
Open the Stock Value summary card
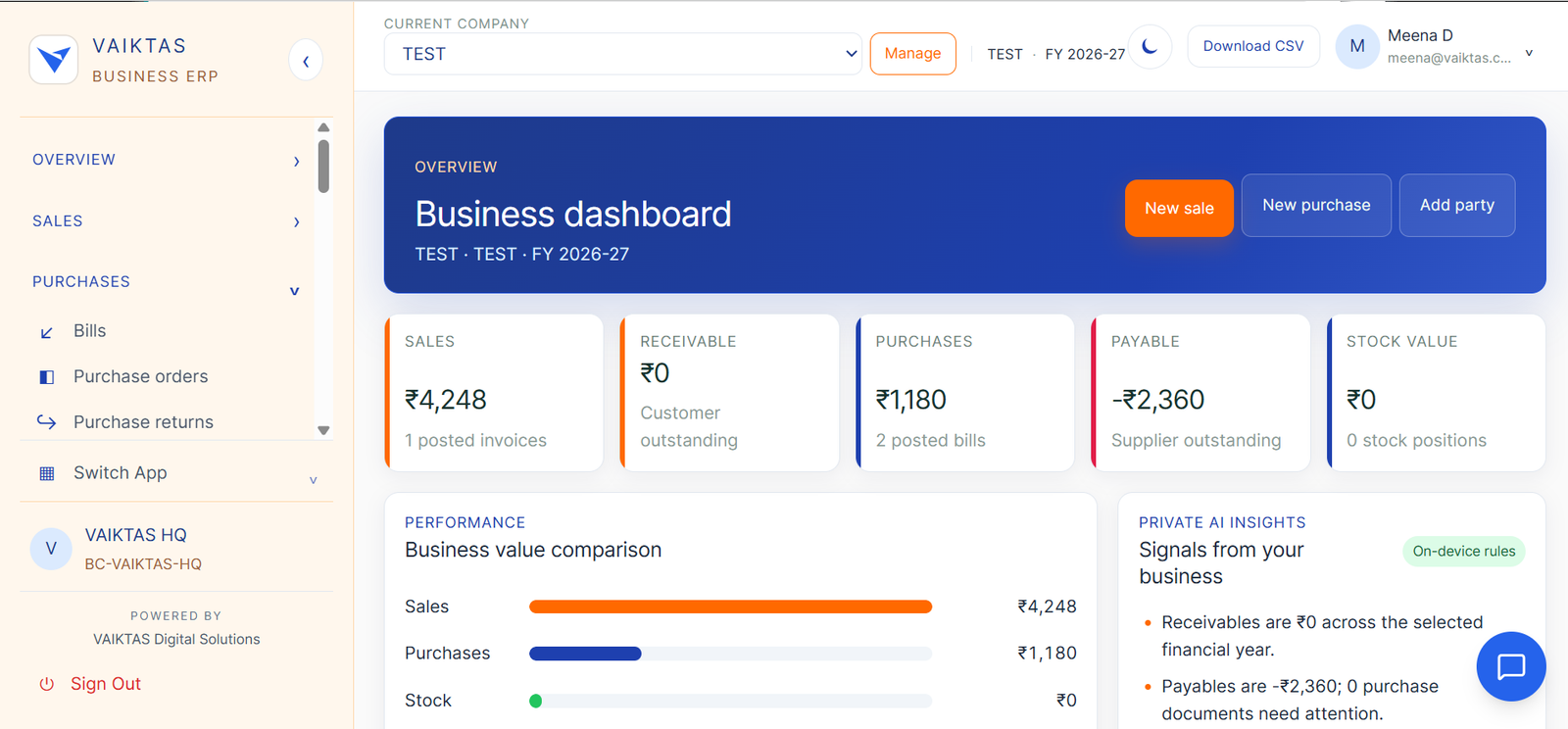pyautogui.click(x=1436, y=393)
